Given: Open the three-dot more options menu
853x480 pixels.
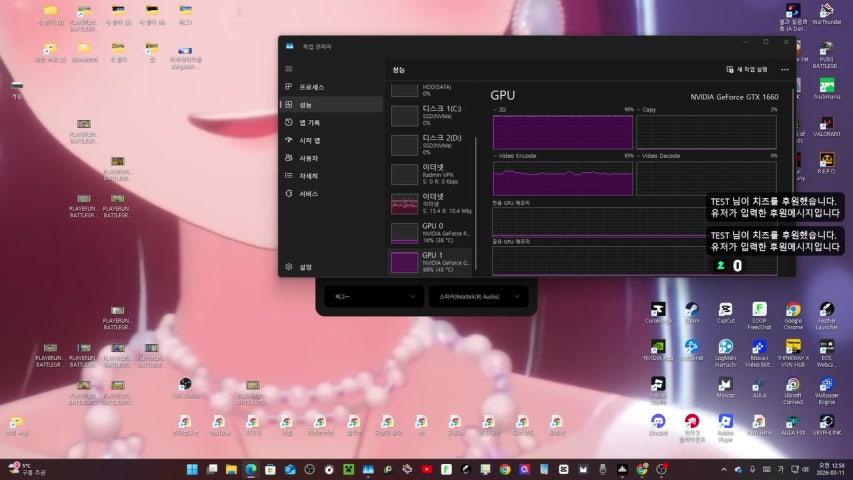Looking at the screenshot, I should 785,70.
